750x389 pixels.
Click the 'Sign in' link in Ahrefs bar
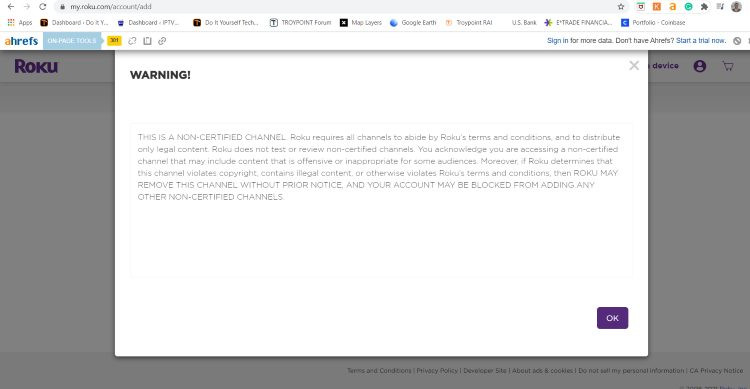point(558,41)
